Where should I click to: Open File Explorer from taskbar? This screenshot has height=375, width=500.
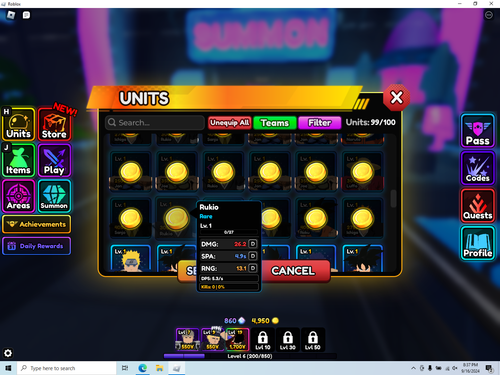coord(160,368)
